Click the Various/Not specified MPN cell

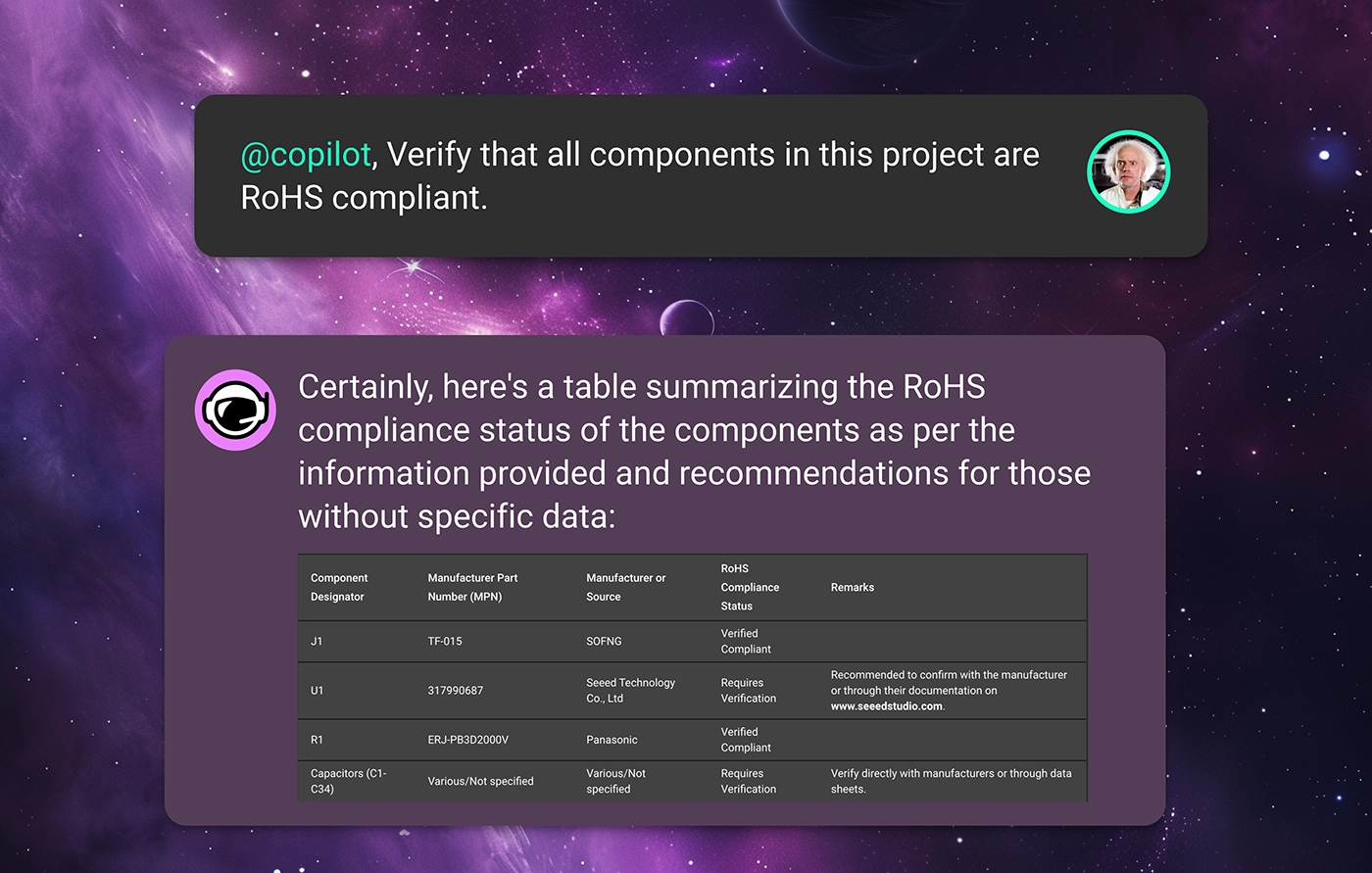tap(480, 781)
